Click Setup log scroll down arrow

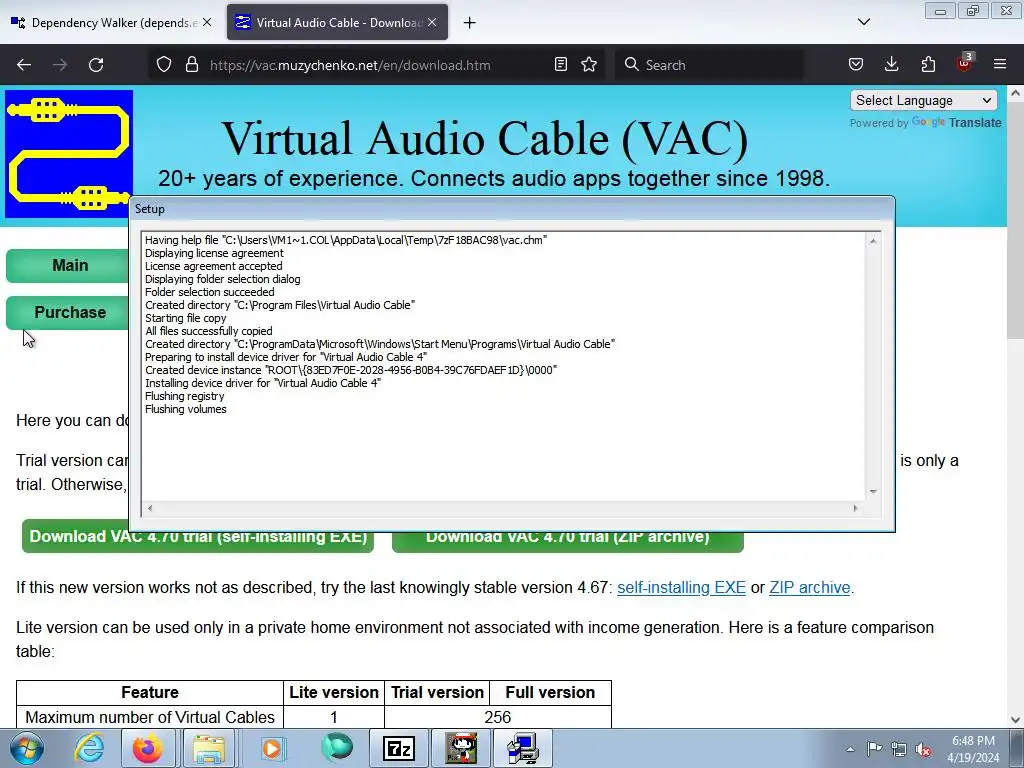[873, 492]
